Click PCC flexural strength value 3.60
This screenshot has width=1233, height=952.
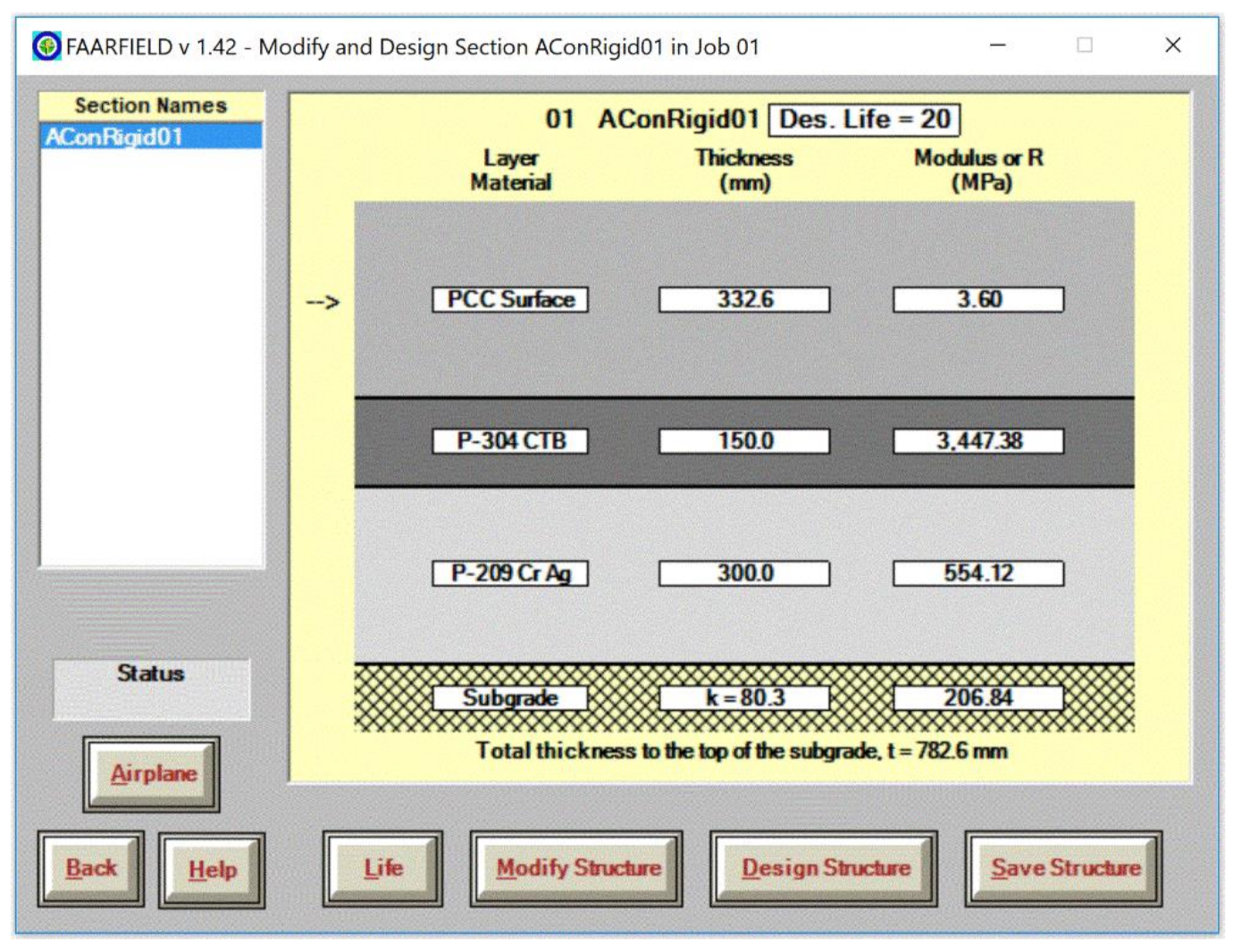[978, 299]
